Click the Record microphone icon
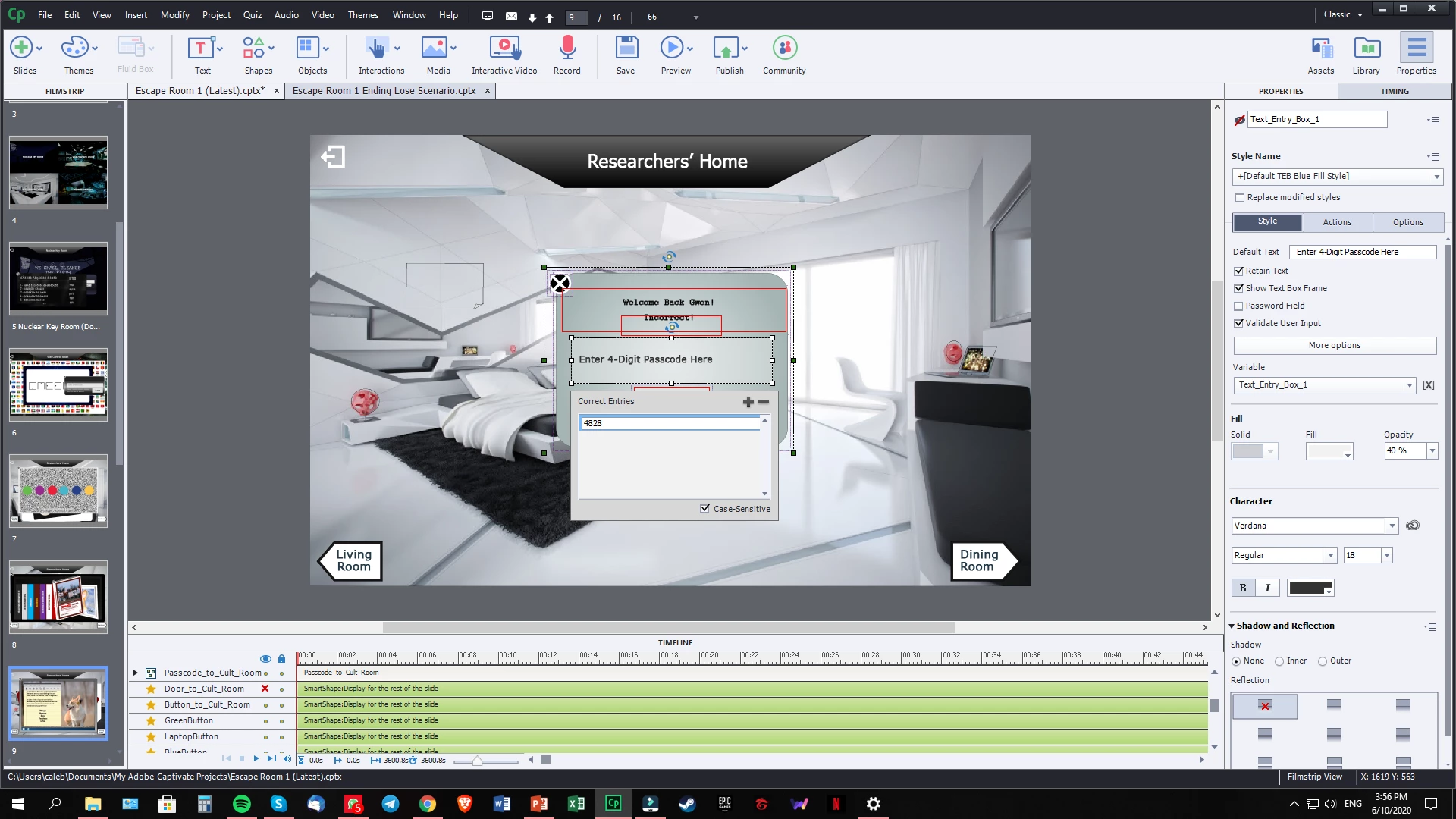The image size is (1456, 819). pos(566,49)
